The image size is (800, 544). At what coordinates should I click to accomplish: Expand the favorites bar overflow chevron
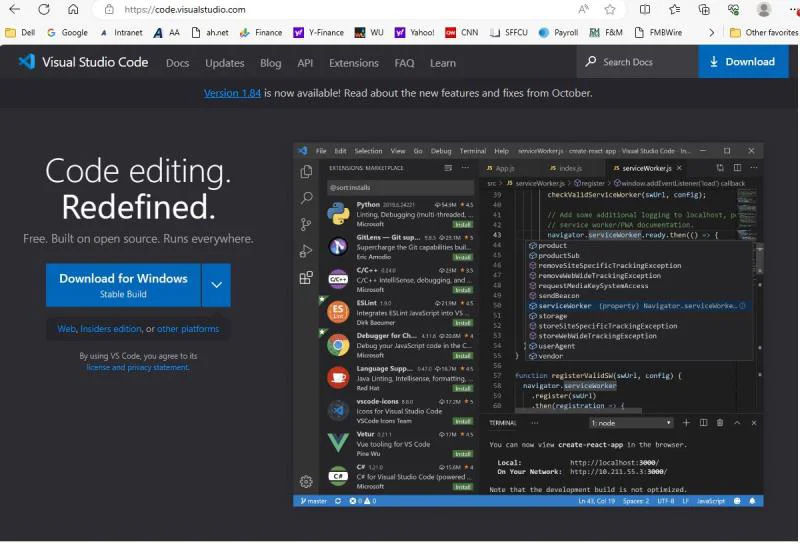[711, 32]
